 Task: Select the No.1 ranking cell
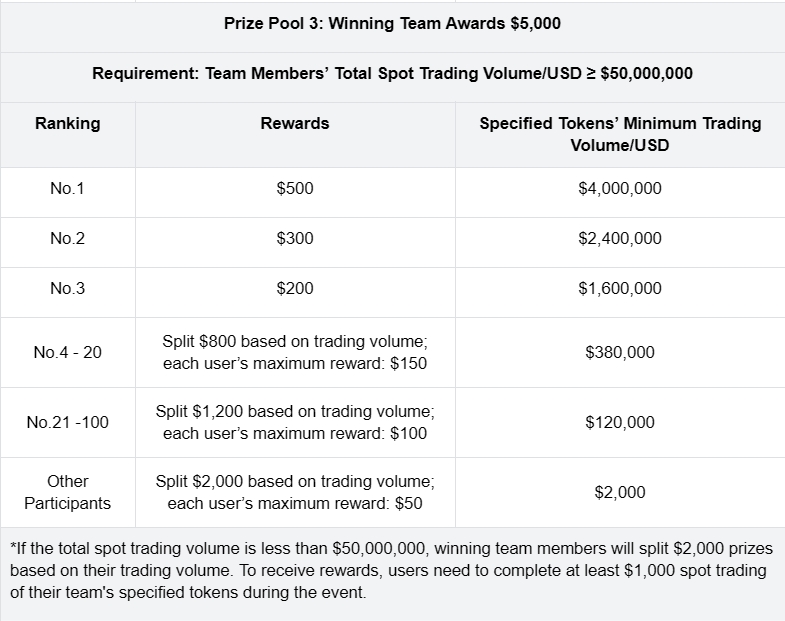coord(67,188)
